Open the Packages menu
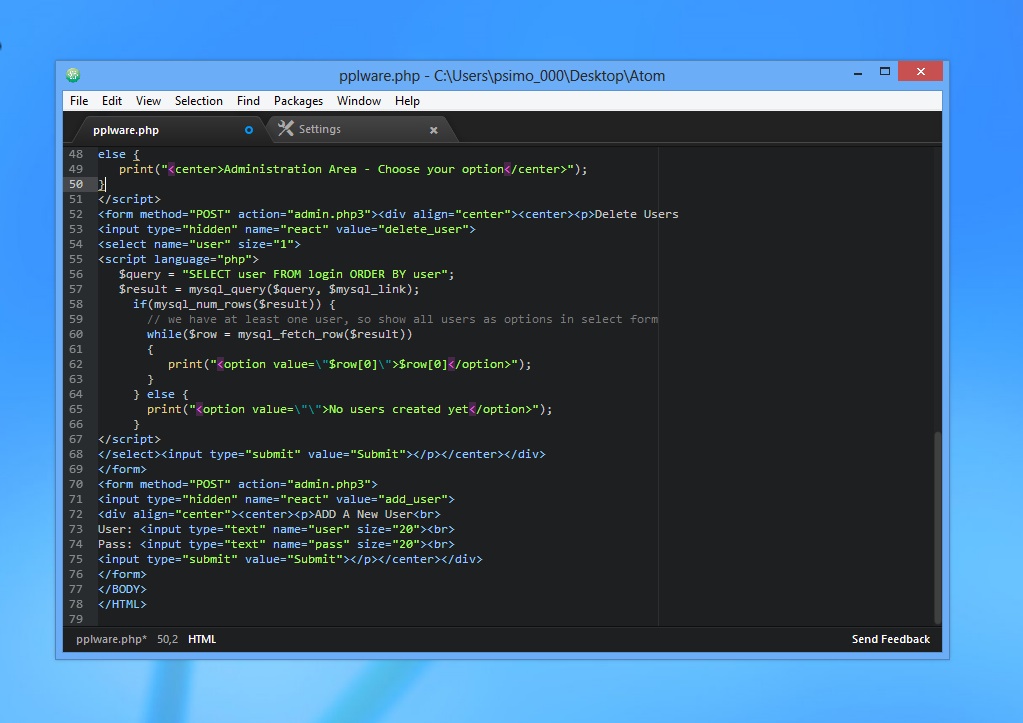Image resolution: width=1023 pixels, height=723 pixels. [298, 100]
